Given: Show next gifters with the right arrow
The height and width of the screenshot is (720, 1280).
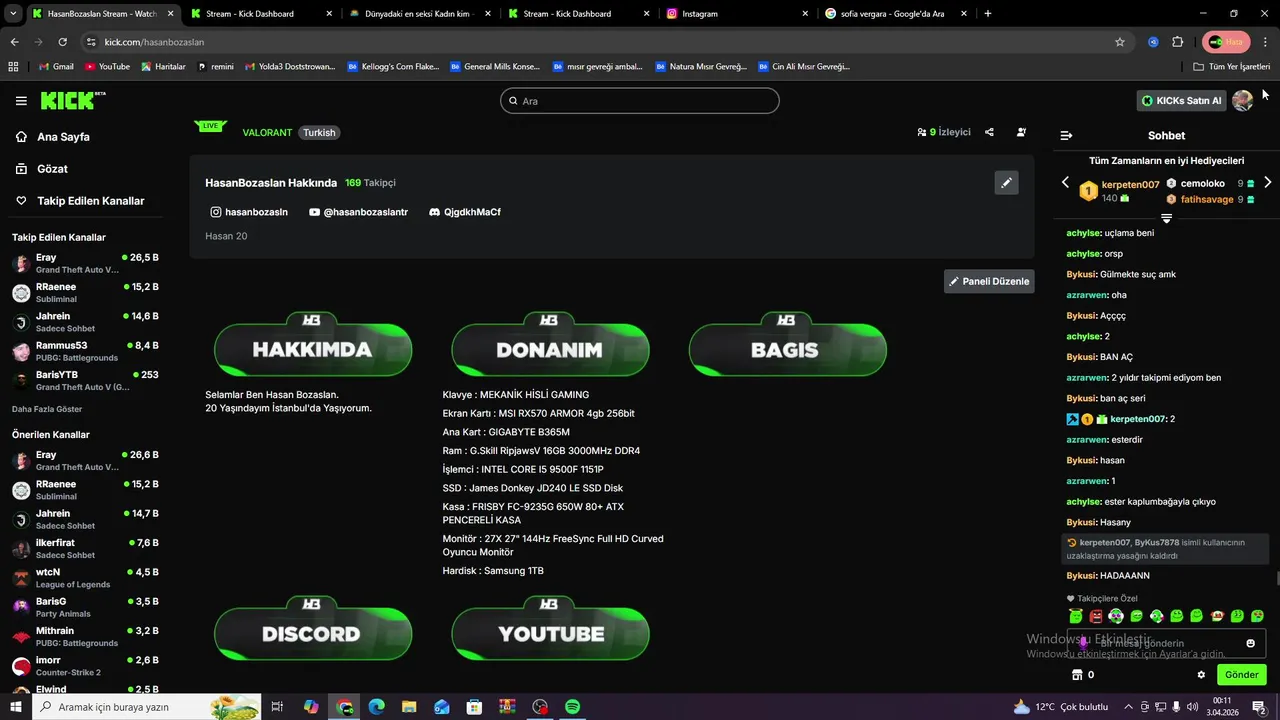Looking at the screenshot, I should click(1267, 183).
